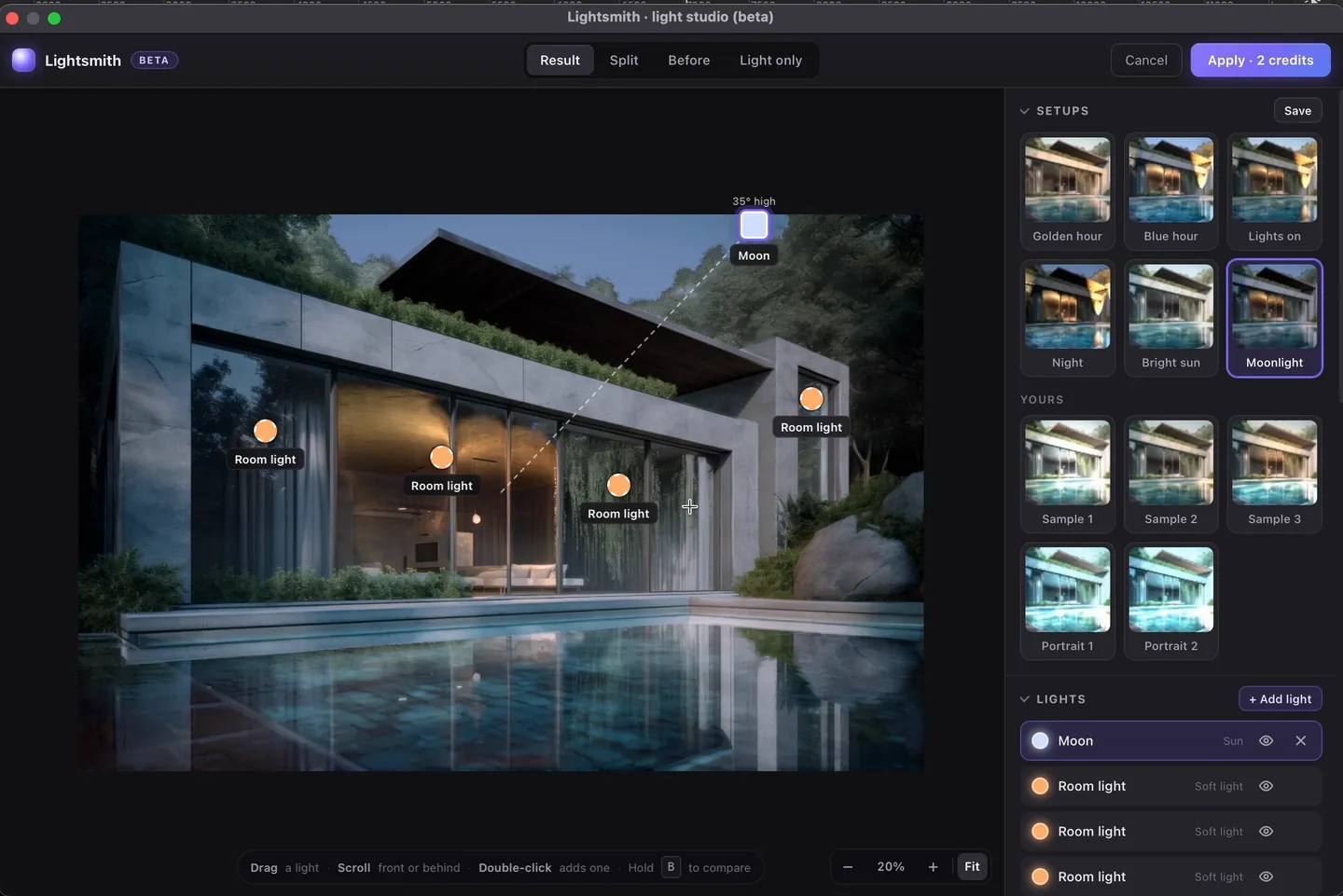Image resolution: width=1343 pixels, height=896 pixels.
Task: Show the Light only view tab
Action: (770, 61)
